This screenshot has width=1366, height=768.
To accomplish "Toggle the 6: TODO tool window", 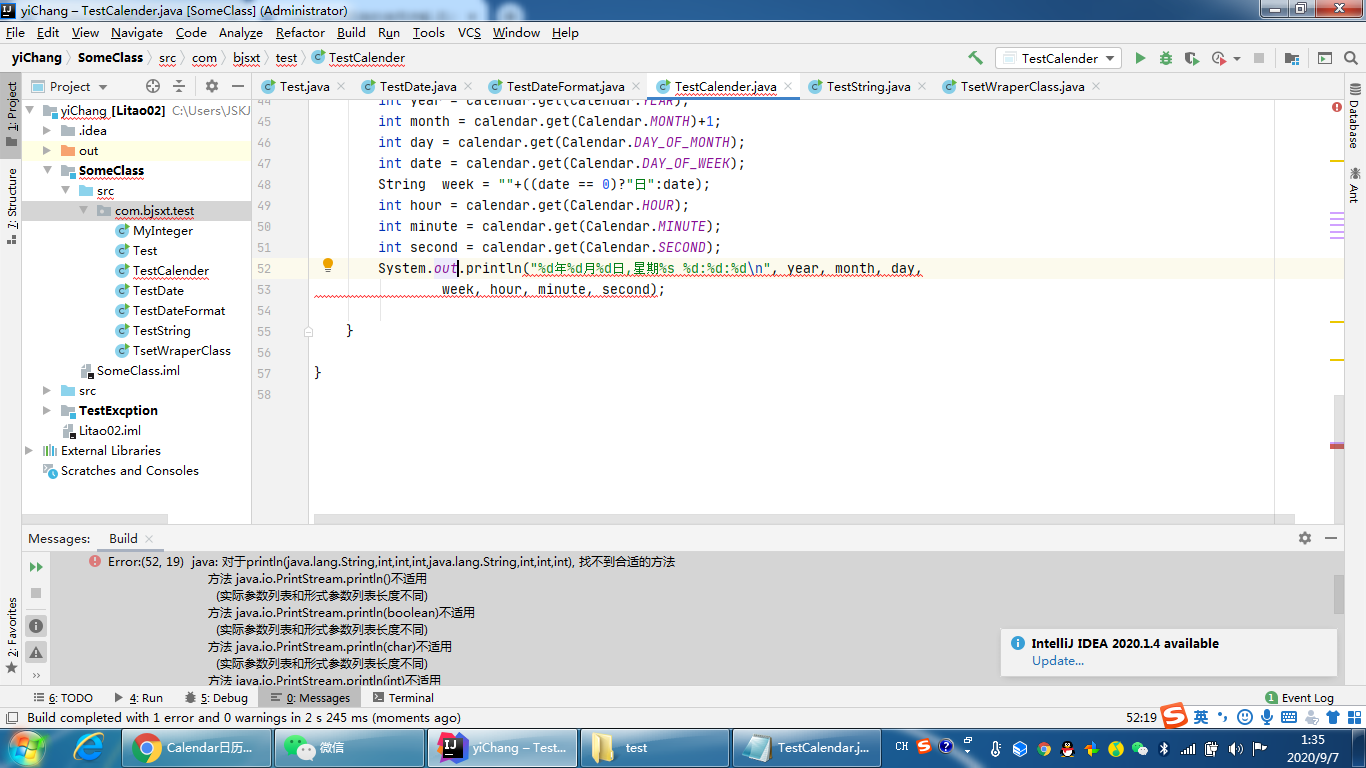I will click(x=63, y=698).
